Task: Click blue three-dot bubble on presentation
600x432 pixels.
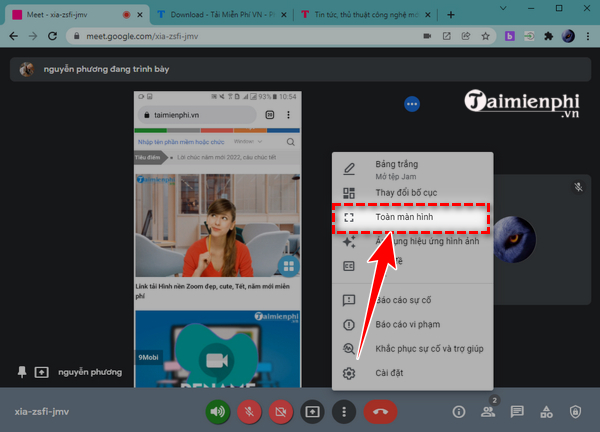Action: tap(412, 104)
